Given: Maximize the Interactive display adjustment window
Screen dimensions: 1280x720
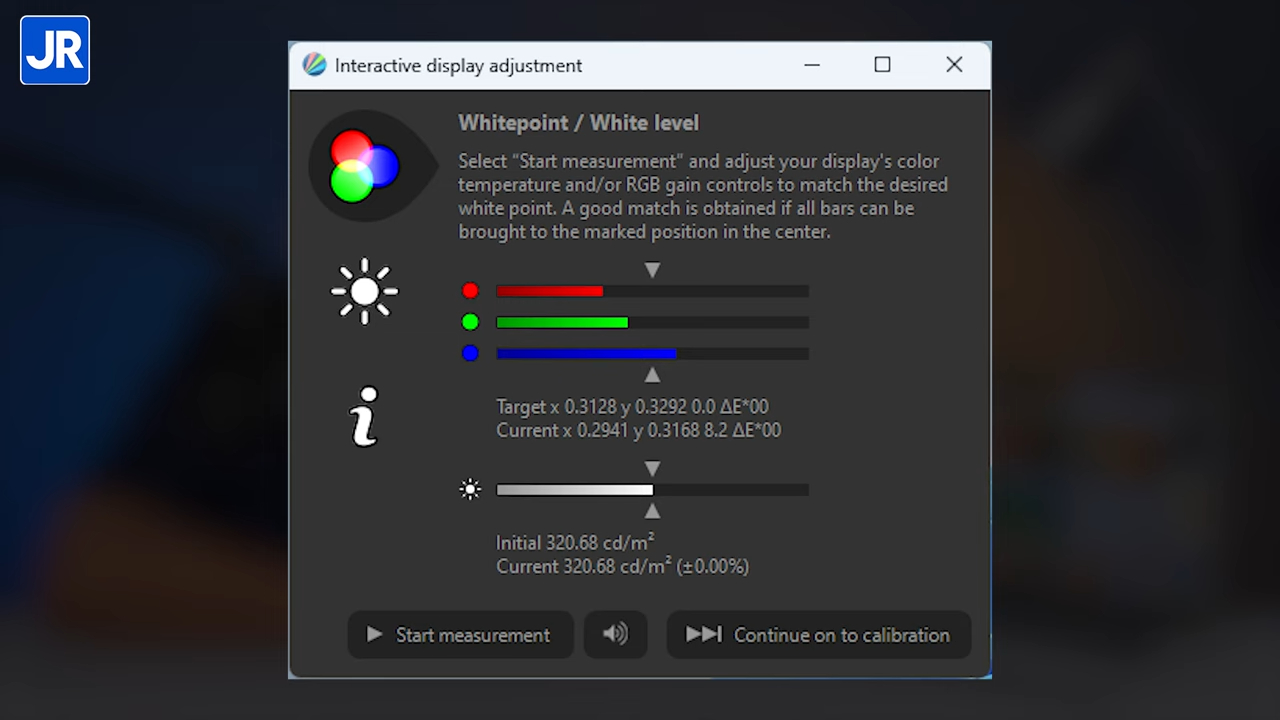Looking at the screenshot, I should (882, 65).
